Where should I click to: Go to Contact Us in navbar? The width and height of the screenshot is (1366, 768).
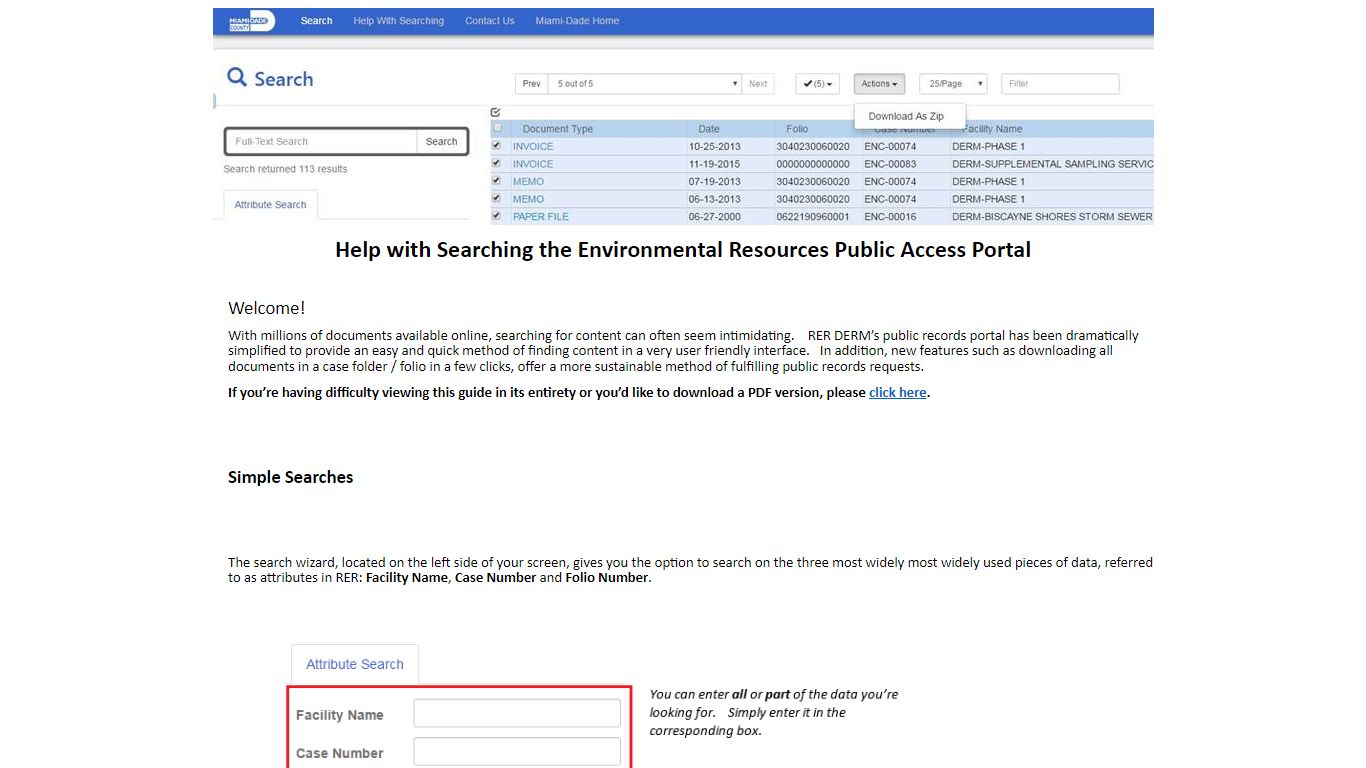tap(490, 21)
